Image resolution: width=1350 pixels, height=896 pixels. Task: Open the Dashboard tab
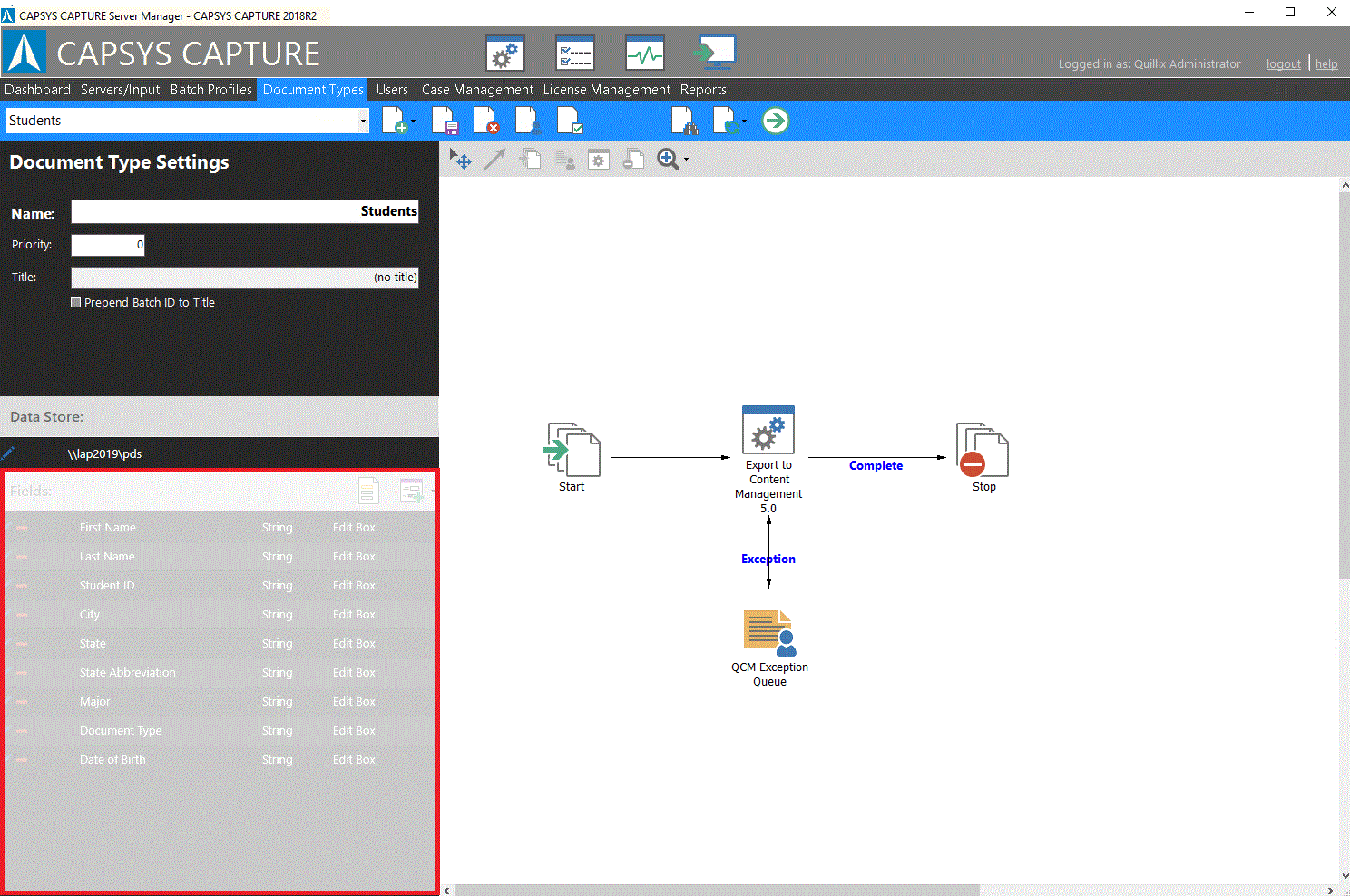click(x=37, y=90)
